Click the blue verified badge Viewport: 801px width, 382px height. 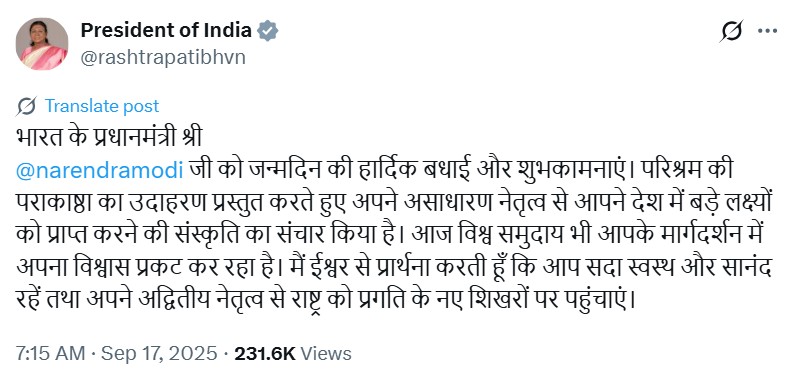point(268,31)
